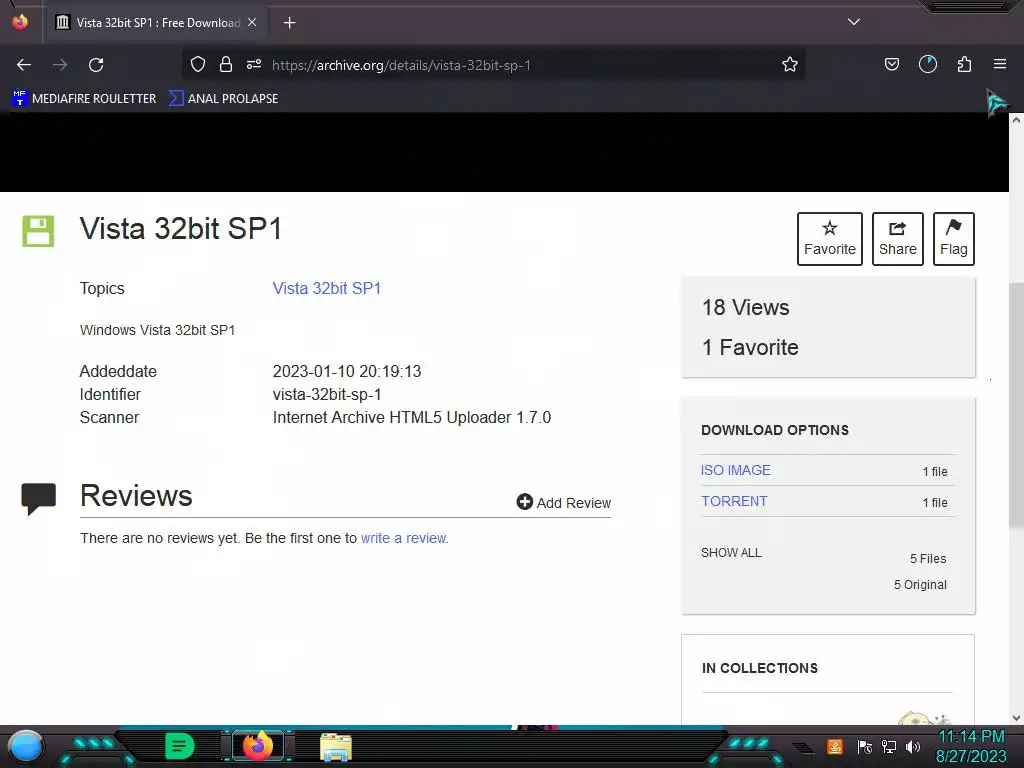Save page to Pocket
1024x768 pixels.
pyautogui.click(x=891, y=64)
